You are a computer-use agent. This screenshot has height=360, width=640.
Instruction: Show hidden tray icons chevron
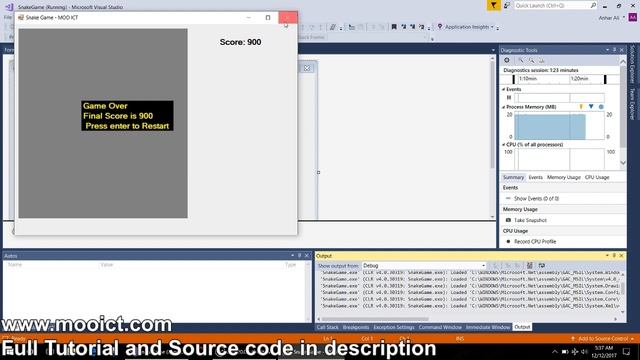point(555,351)
